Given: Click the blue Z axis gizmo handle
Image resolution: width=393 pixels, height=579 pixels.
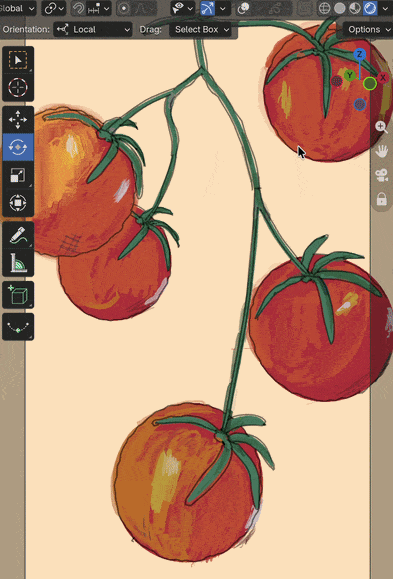Looking at the screenshot, I should click(359, 55).
